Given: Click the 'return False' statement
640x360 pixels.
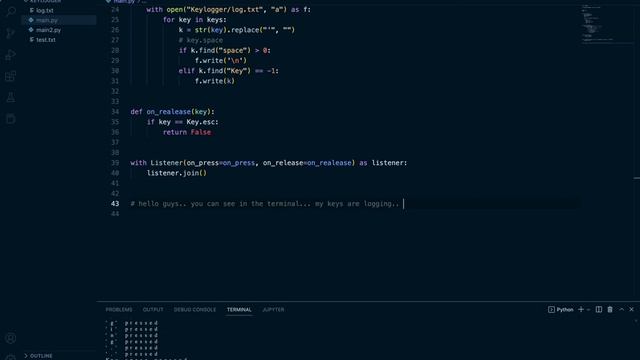Looking at the screenshot, I should [187, 132].
